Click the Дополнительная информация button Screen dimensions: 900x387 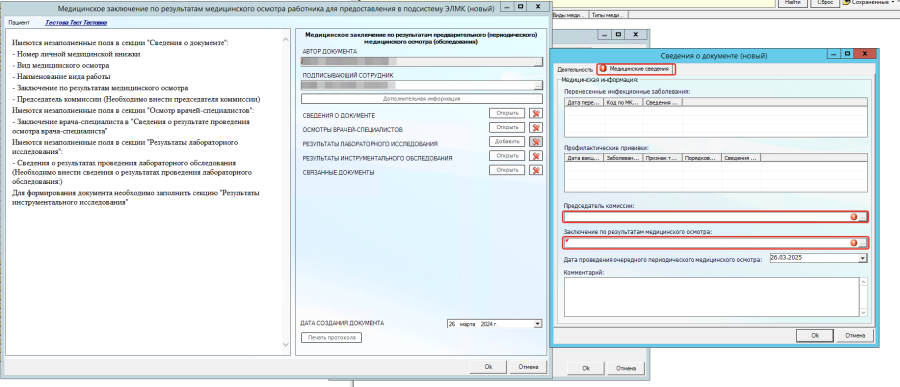422,99
